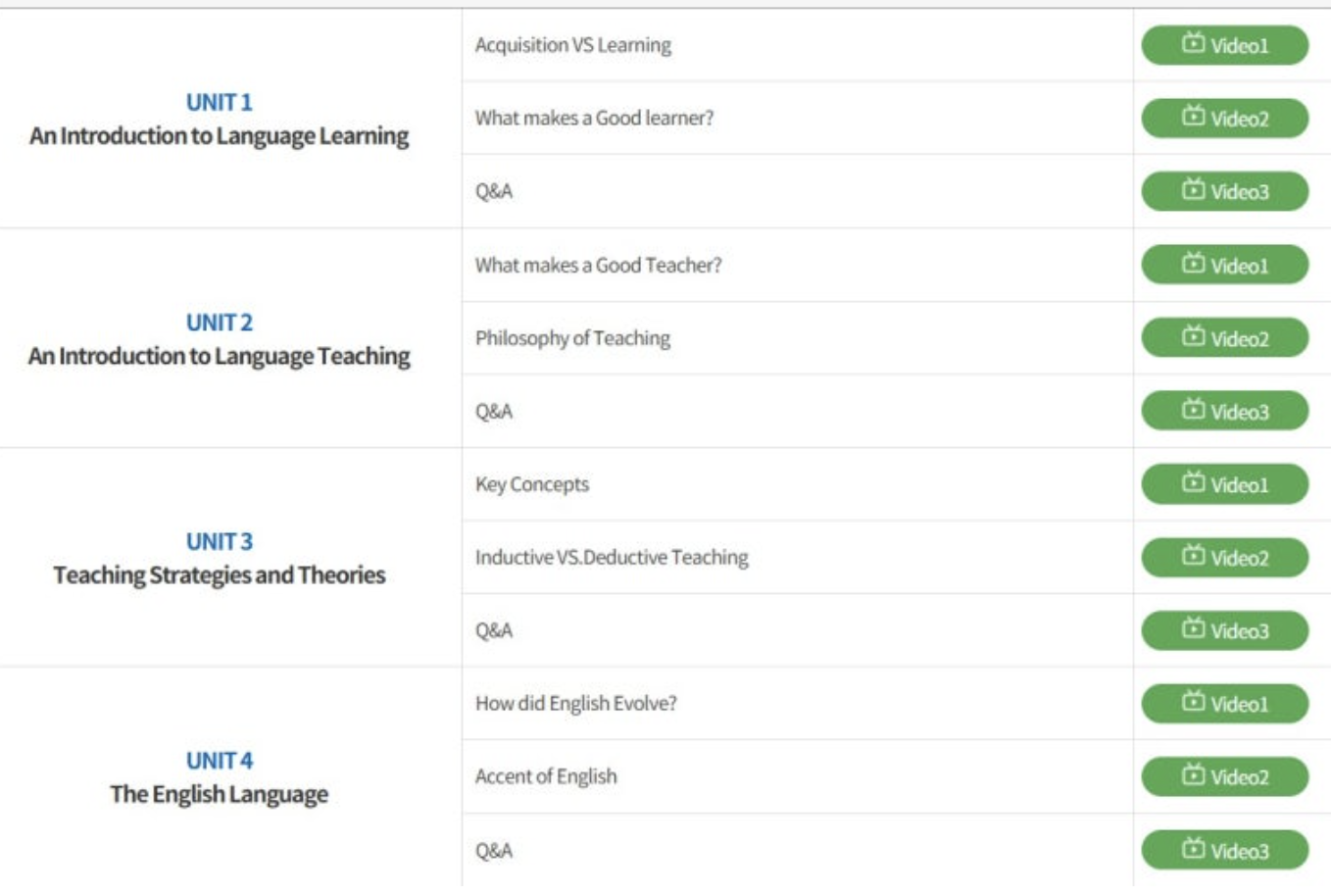Click the UNIT 3 heading
The width and height of the screenshot is (1331, 896).
[219, 541]
